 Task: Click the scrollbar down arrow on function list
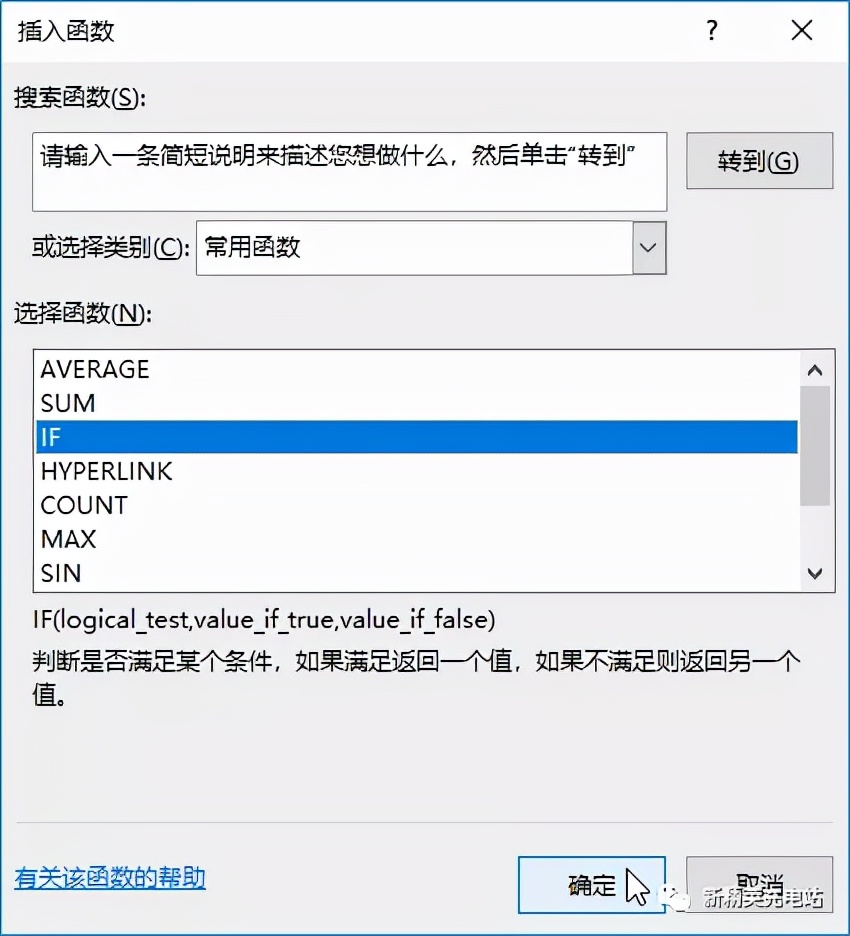click(x=815, y=573)
